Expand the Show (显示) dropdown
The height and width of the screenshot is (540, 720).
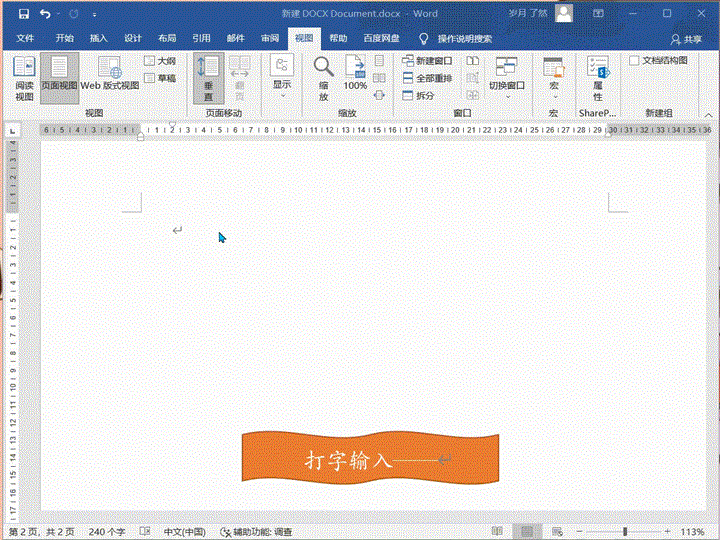click(282, 77)
